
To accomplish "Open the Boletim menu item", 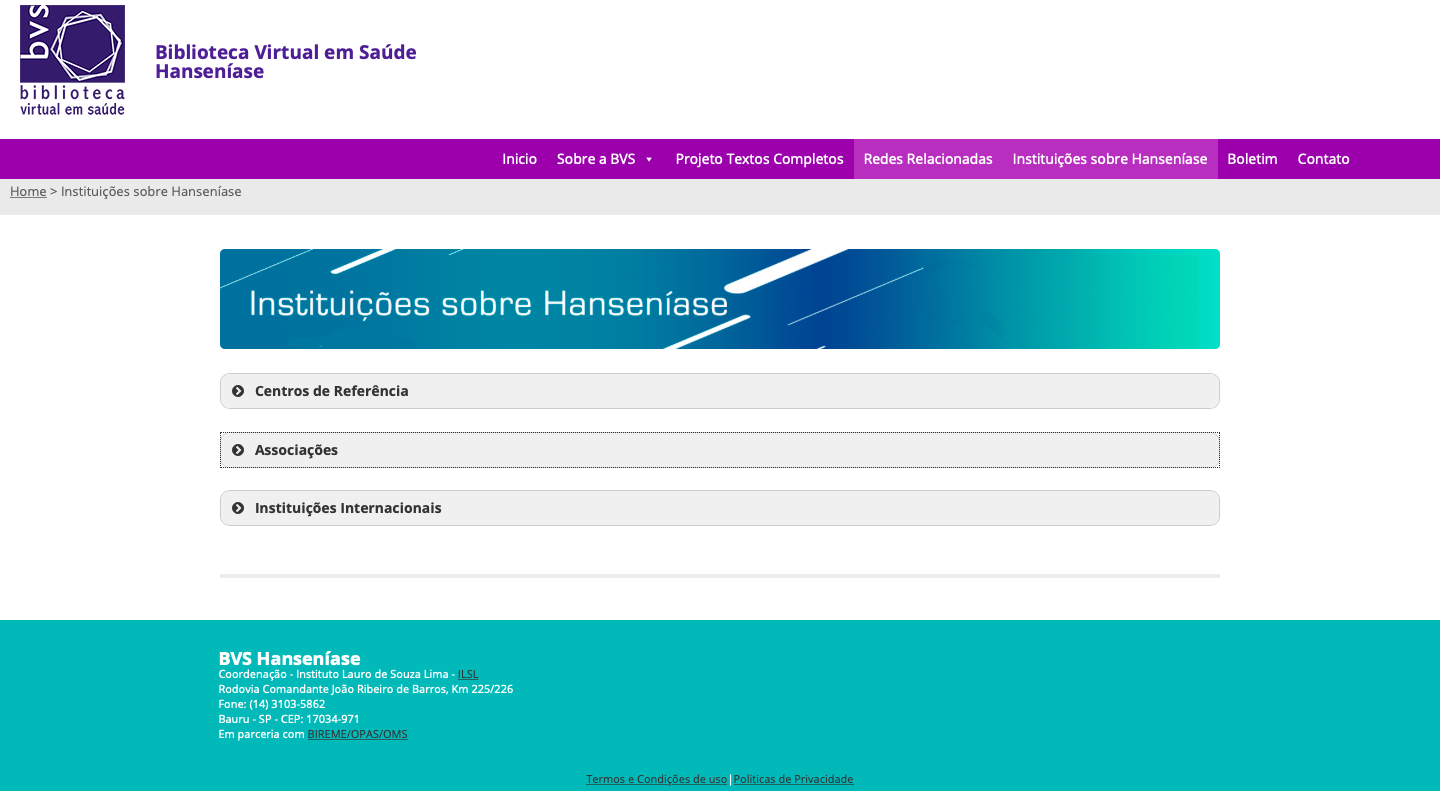I will point(1252,159).
